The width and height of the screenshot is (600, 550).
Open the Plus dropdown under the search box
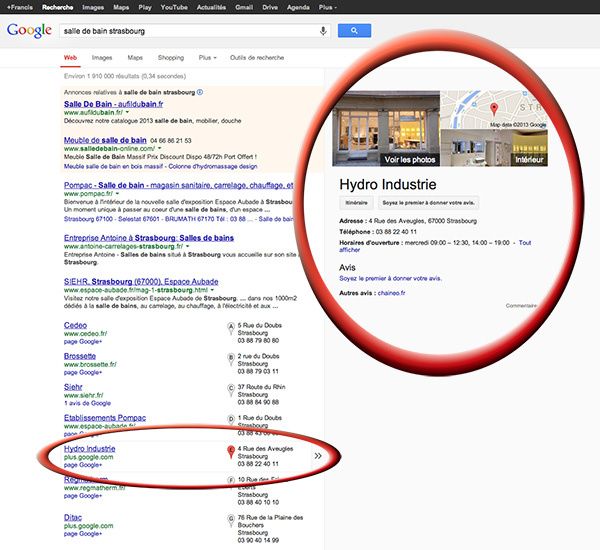coord(208,58)
